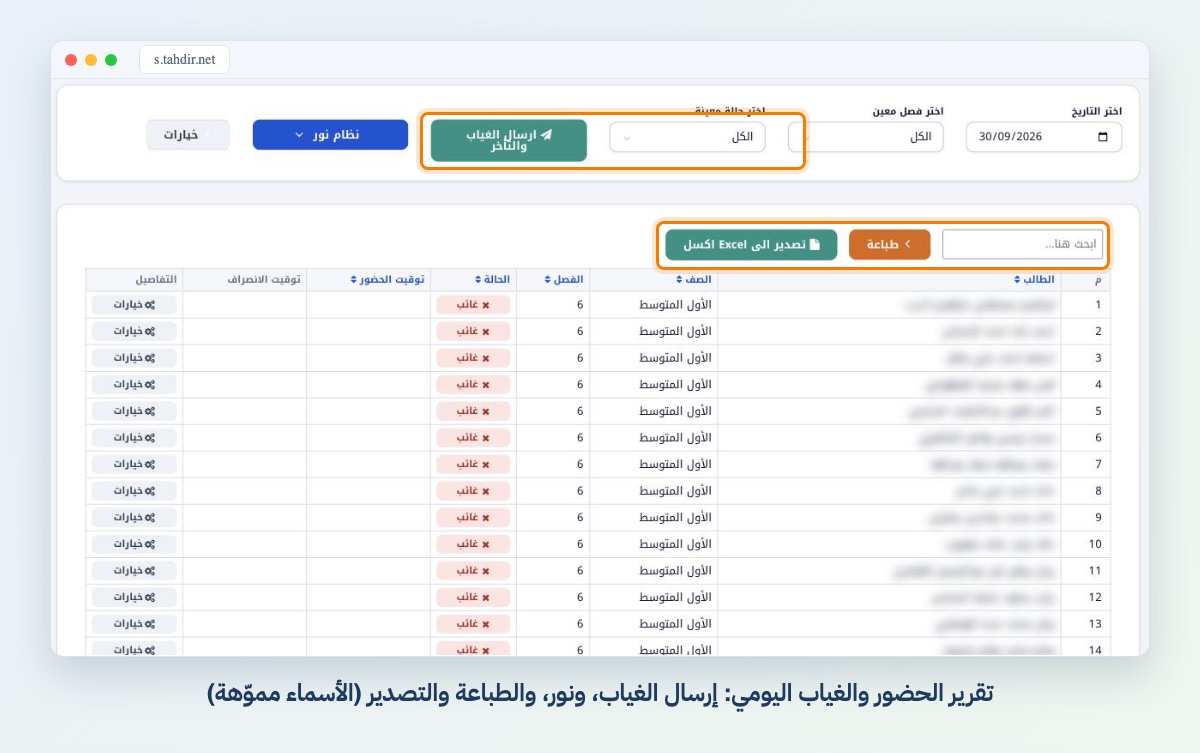Click الأول المتوسط cell in row 11
The width and height of the screenshot is (1200, 753).
pyautogui.click(x=654, y=570)
